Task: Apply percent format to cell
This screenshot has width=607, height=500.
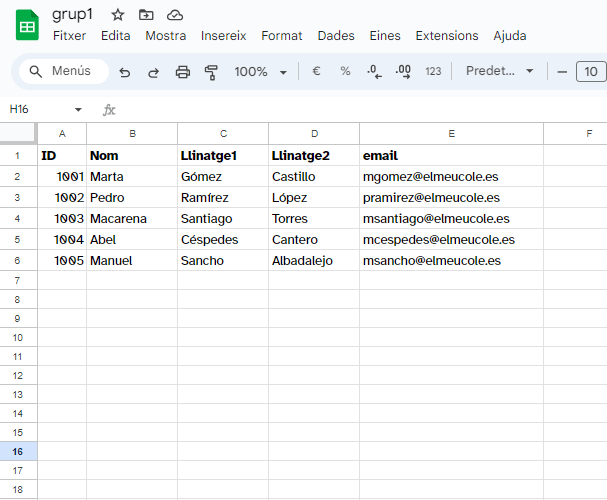Action: (345, 72)
